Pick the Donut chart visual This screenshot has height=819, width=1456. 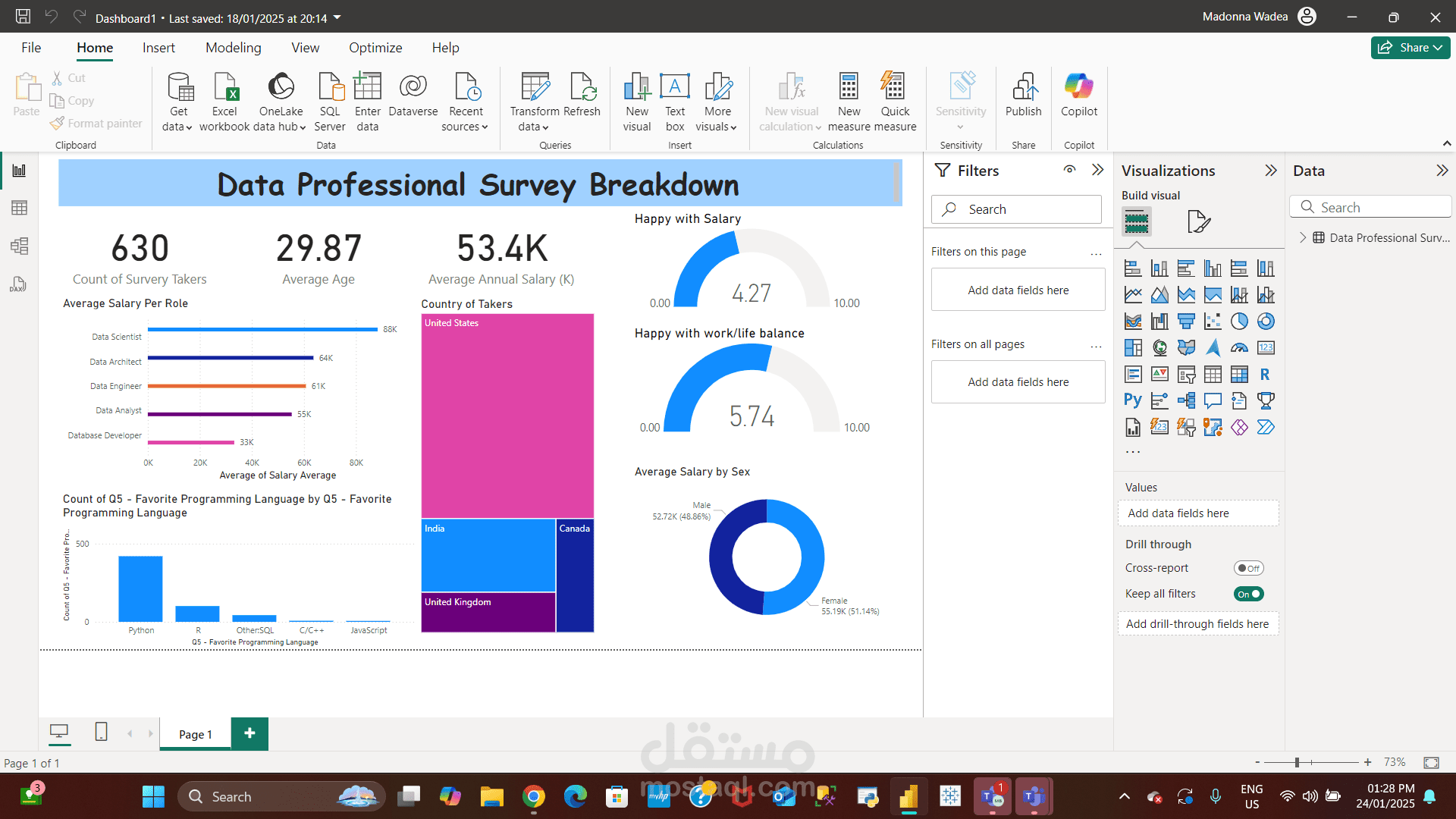click(x=1266, y=322)
